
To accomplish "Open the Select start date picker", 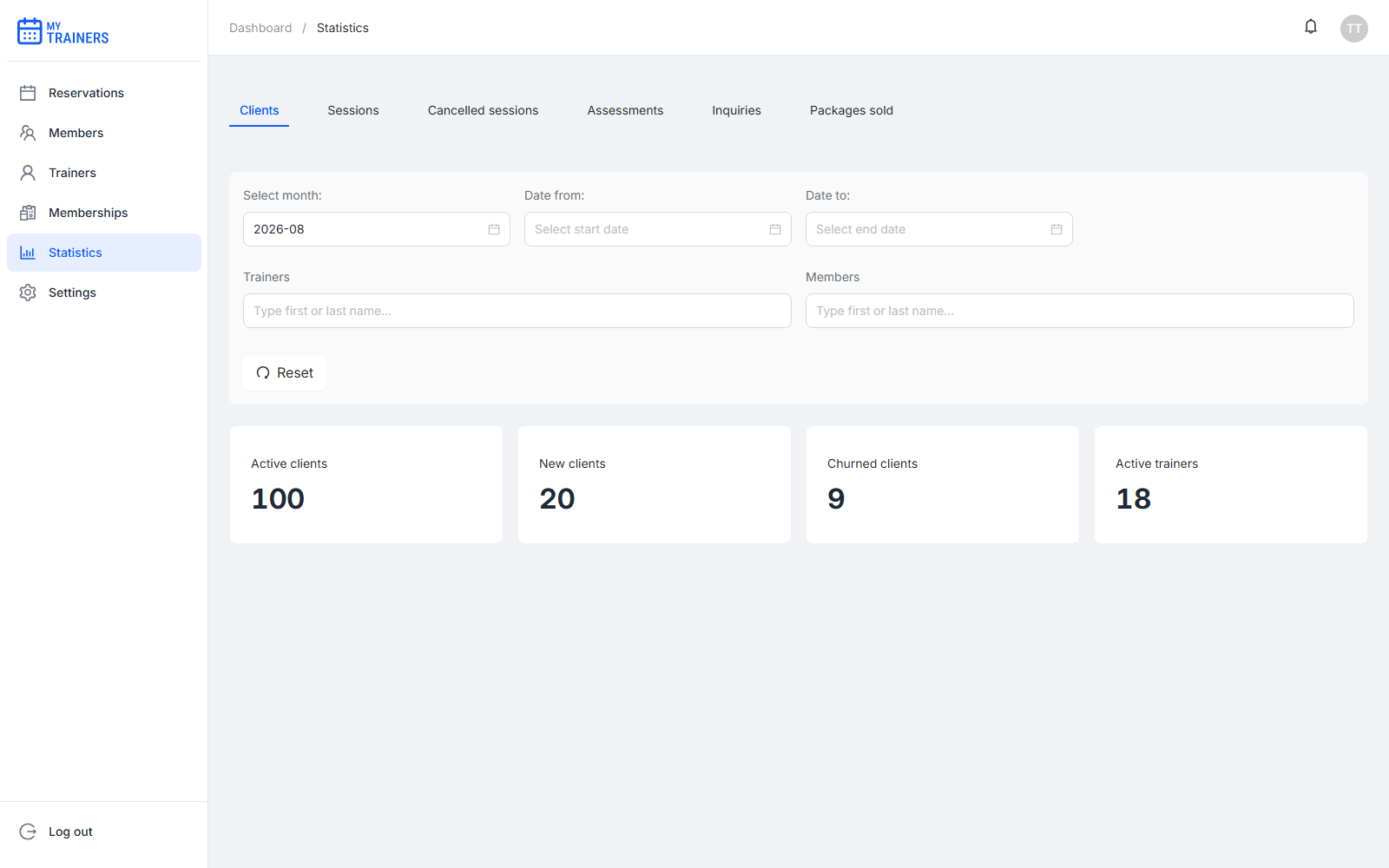I will (658, 229).
